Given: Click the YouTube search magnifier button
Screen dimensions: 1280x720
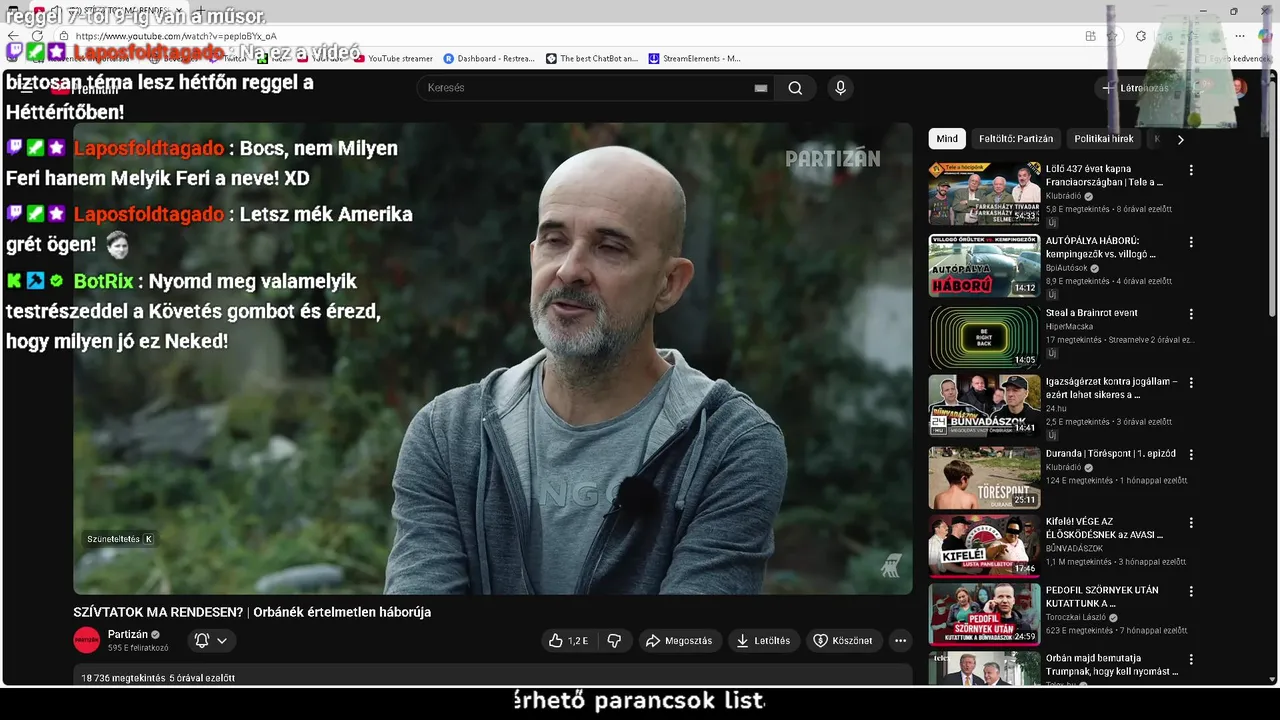Looking at the screenshot, I should [x=795, y=88].
